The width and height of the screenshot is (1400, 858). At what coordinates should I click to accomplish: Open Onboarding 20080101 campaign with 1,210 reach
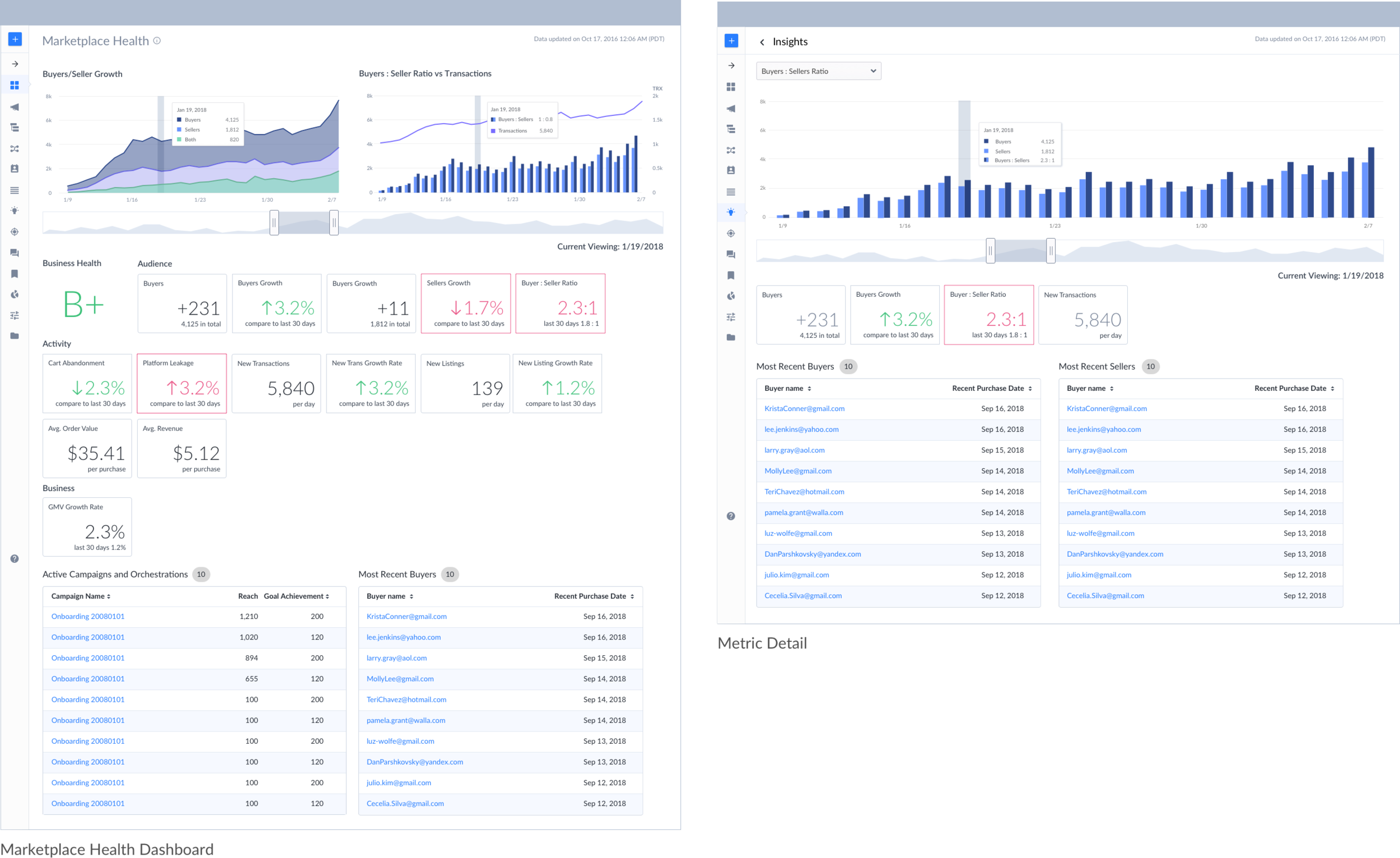[x=88, y=617]
